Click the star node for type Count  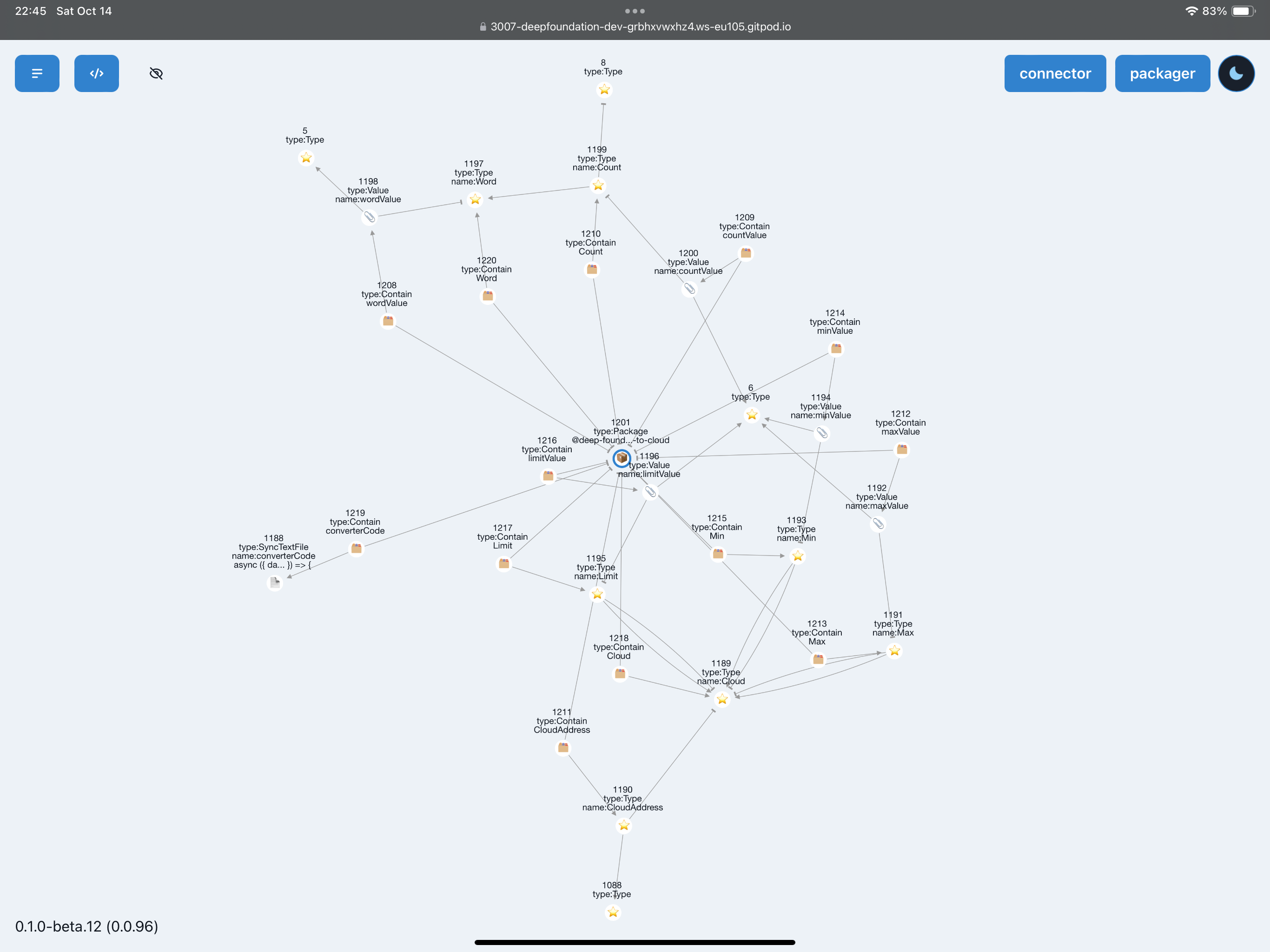pos(598,185)
